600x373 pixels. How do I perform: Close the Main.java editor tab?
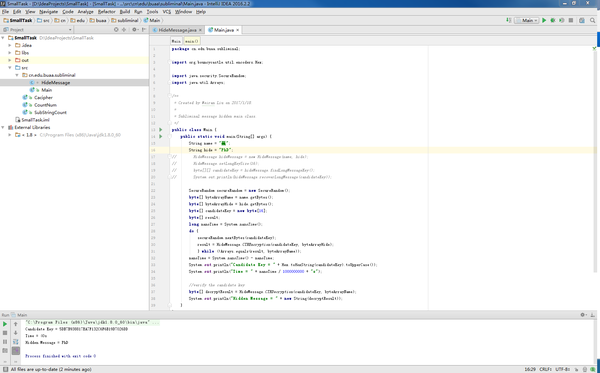tap(238, 30)
